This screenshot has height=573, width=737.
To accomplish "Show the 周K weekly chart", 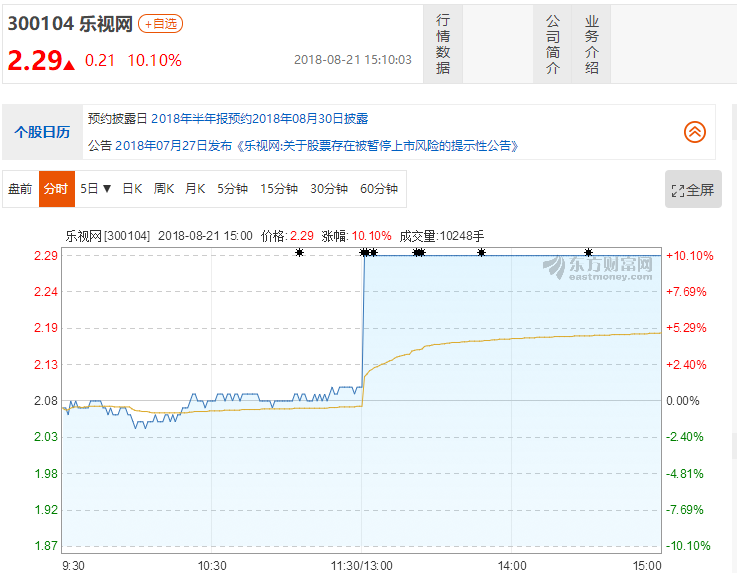I will pyautogui.click(x=164, y=188).
